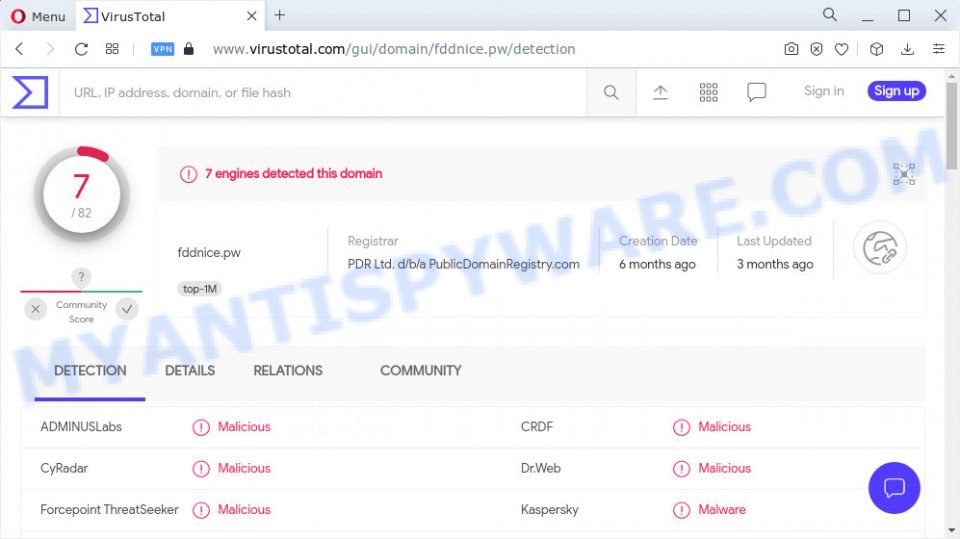This screenshot has height=539, width=960.
Task: Click the VirusTotal logo
Action: click(x=30, y=92)
